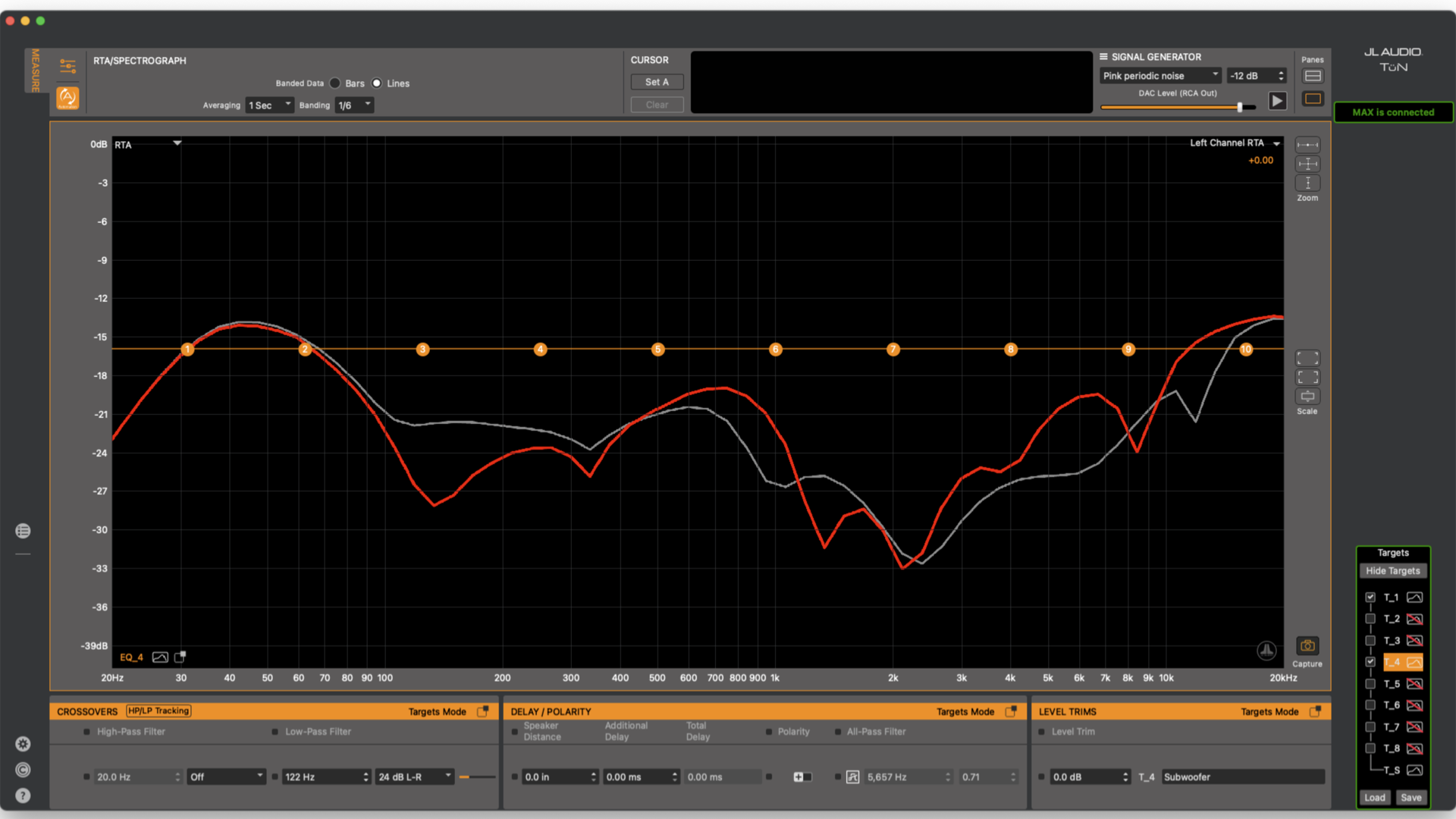Screen dimensions: 1456x819
Task: Select the split panes layout icon
Action: [1313, 76]
